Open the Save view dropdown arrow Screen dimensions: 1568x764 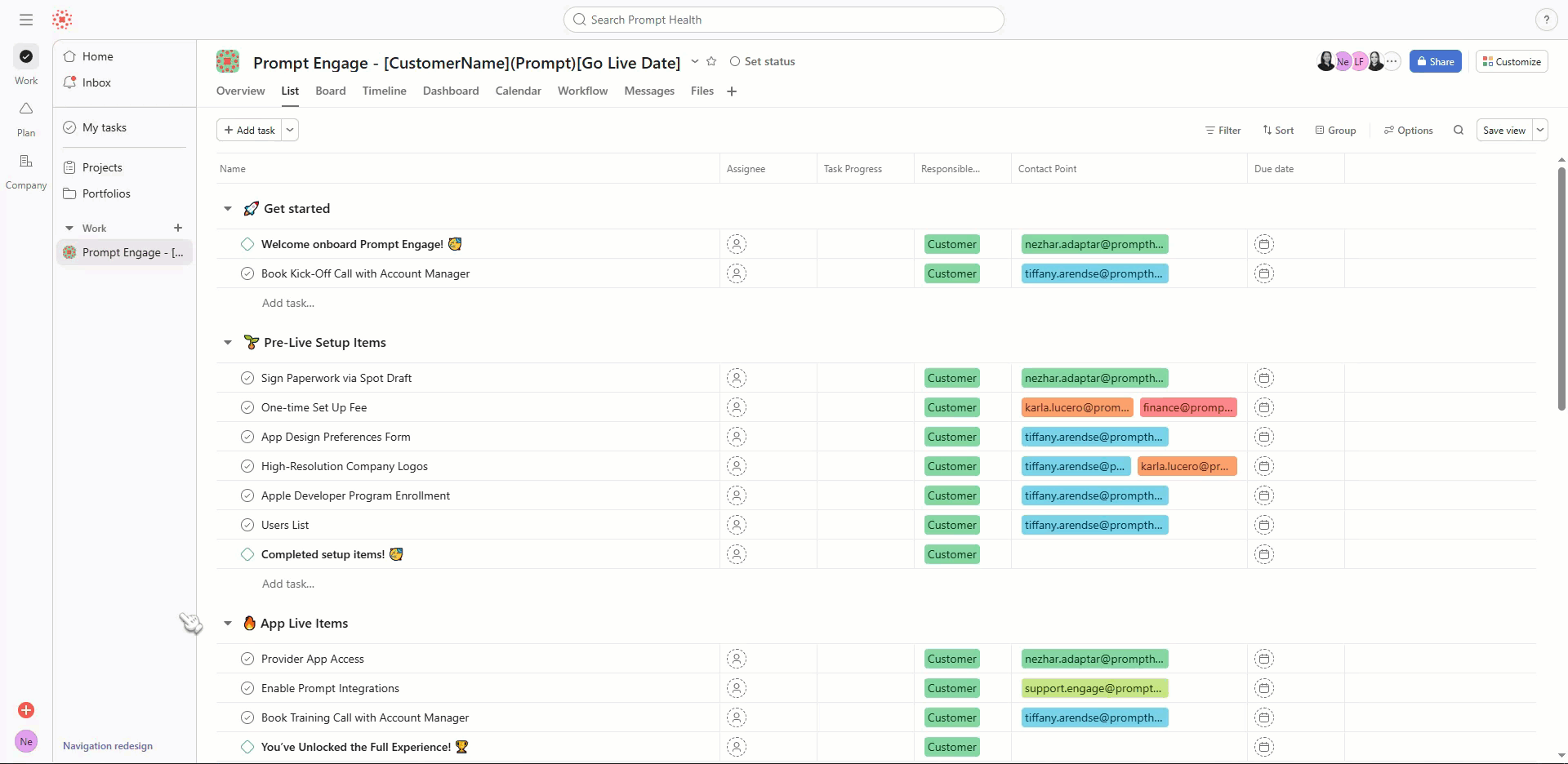click(x=1539, y=130)
